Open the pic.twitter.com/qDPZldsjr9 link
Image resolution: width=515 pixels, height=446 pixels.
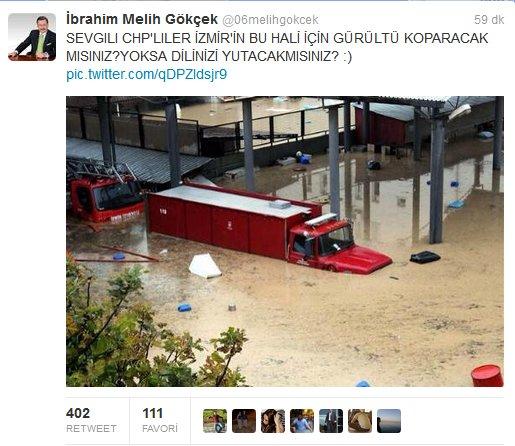coord(147,74)
